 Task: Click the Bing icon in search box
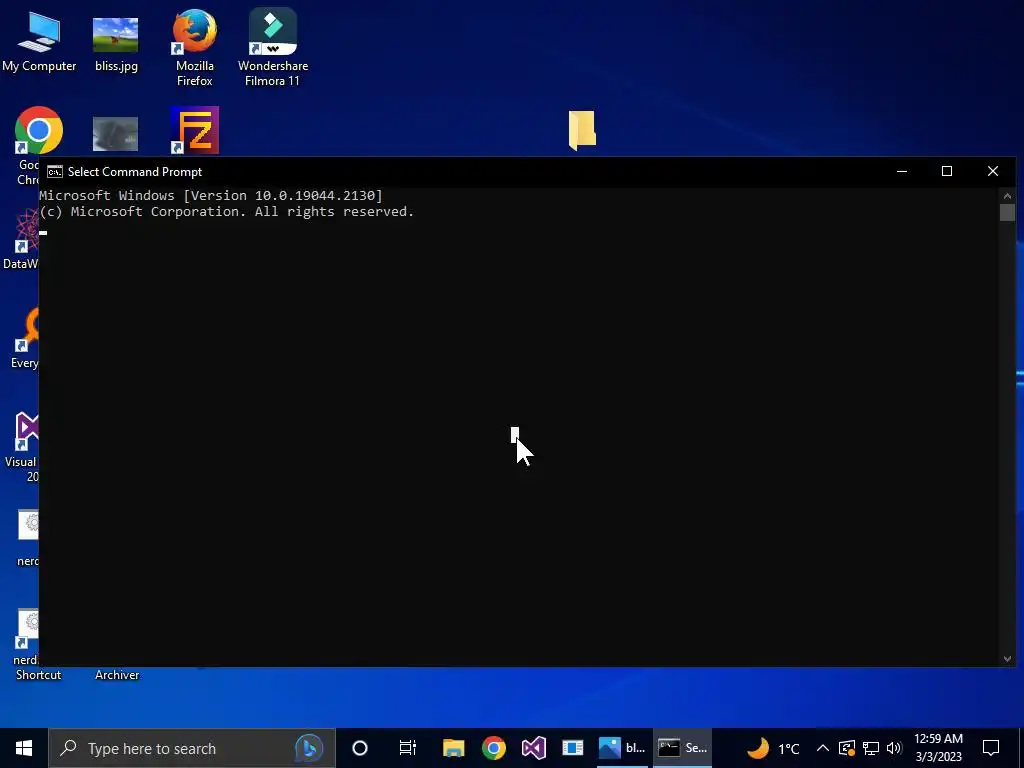(309, 748)
